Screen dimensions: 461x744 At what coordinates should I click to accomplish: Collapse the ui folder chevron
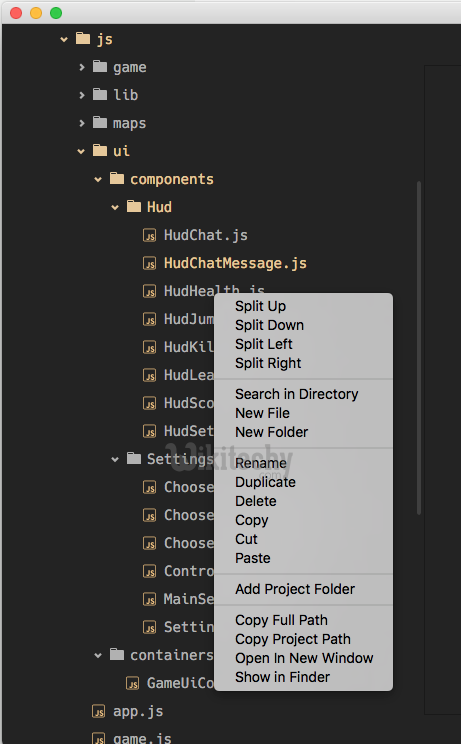pyautogui.click(x=81, y=151)
